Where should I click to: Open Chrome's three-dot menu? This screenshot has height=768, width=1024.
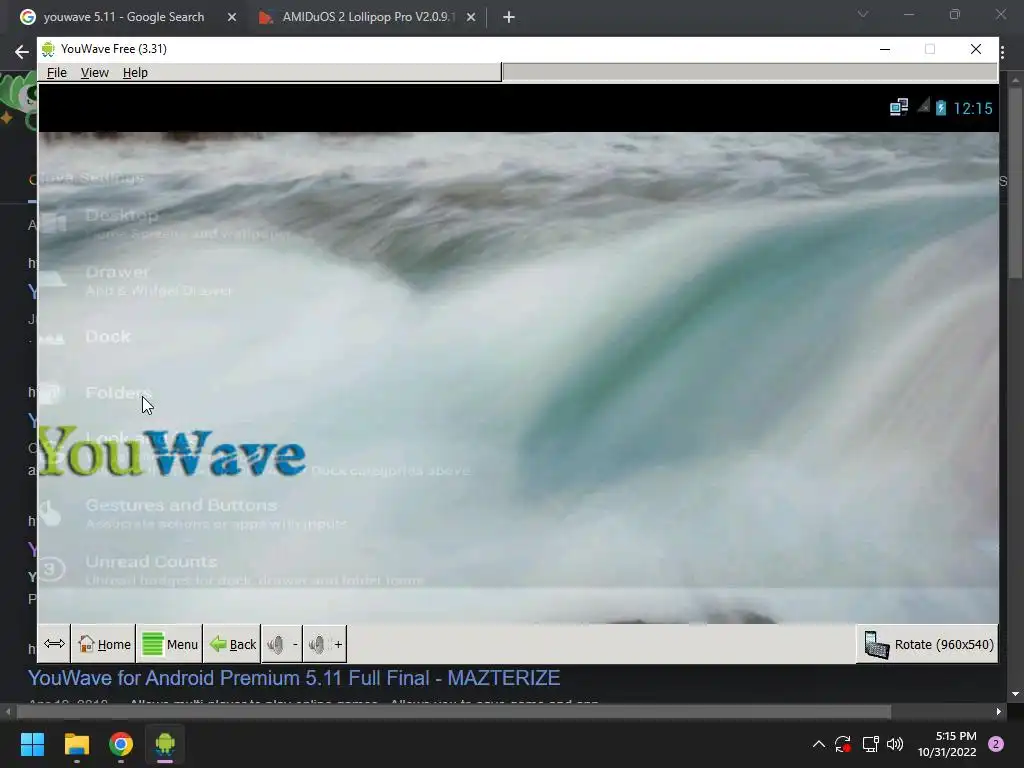(x=1004, y=52)
